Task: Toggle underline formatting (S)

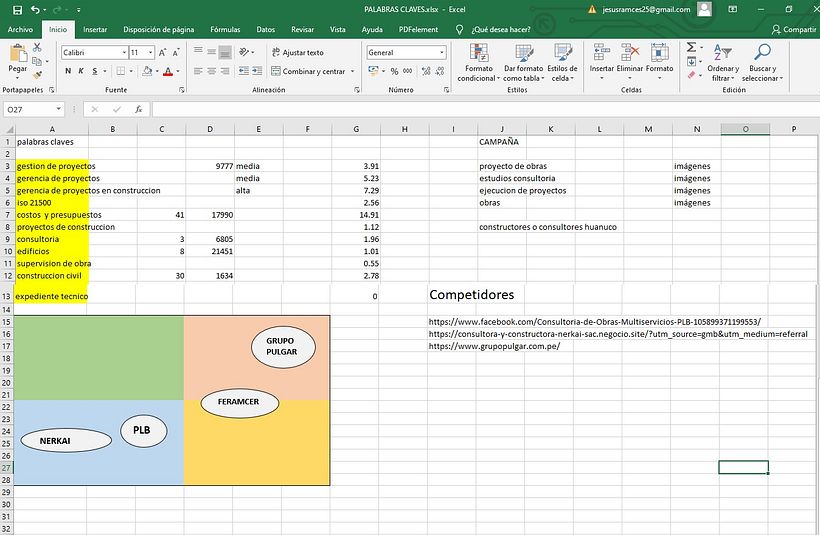Action: (95, 71)
